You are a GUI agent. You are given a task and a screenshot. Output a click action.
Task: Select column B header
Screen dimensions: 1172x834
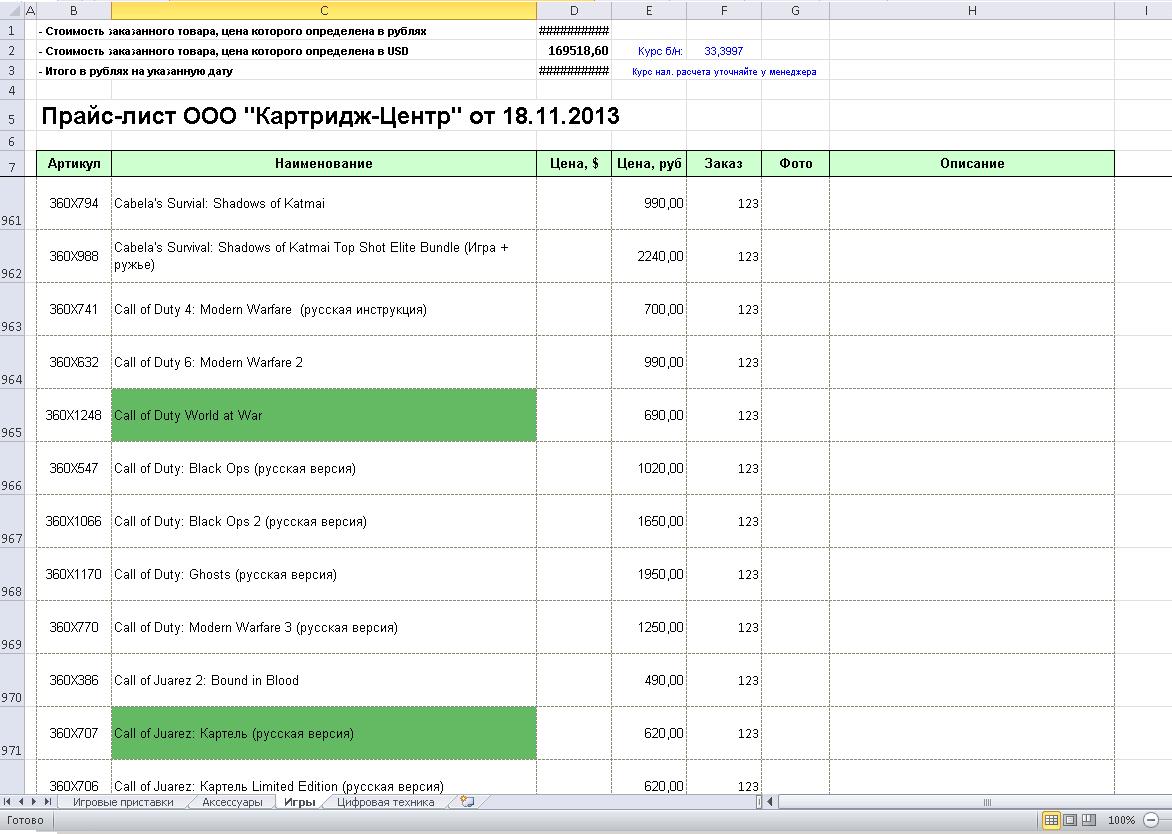[x=73, y=10]
